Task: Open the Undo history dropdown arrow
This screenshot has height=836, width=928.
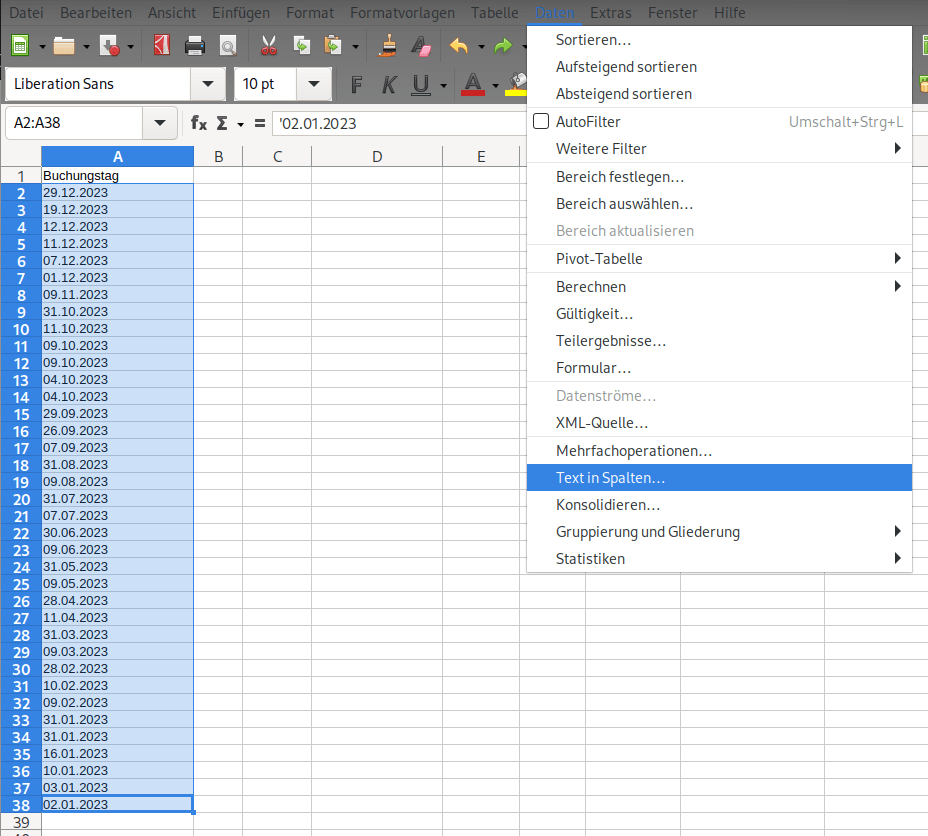Action: coord(481,47)
